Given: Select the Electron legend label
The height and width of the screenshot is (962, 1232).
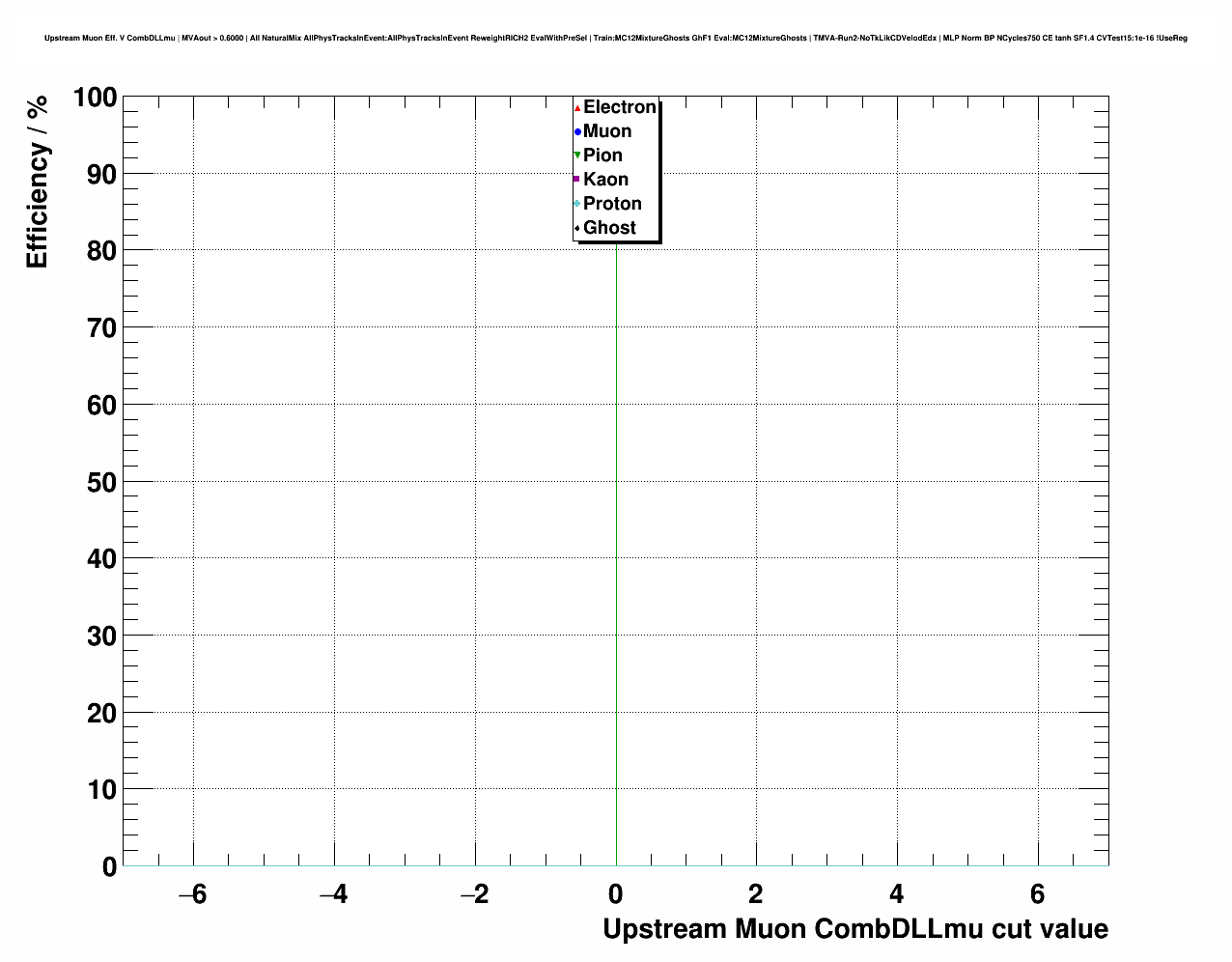Looking at the screenshot, I should click(620, 107).
